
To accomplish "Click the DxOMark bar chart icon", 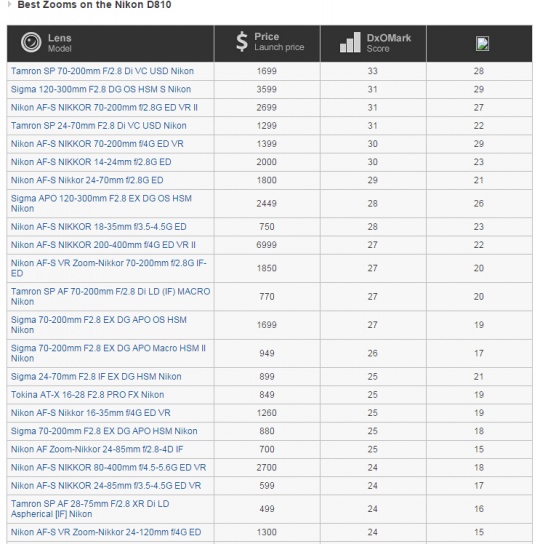I will (350, 42).
